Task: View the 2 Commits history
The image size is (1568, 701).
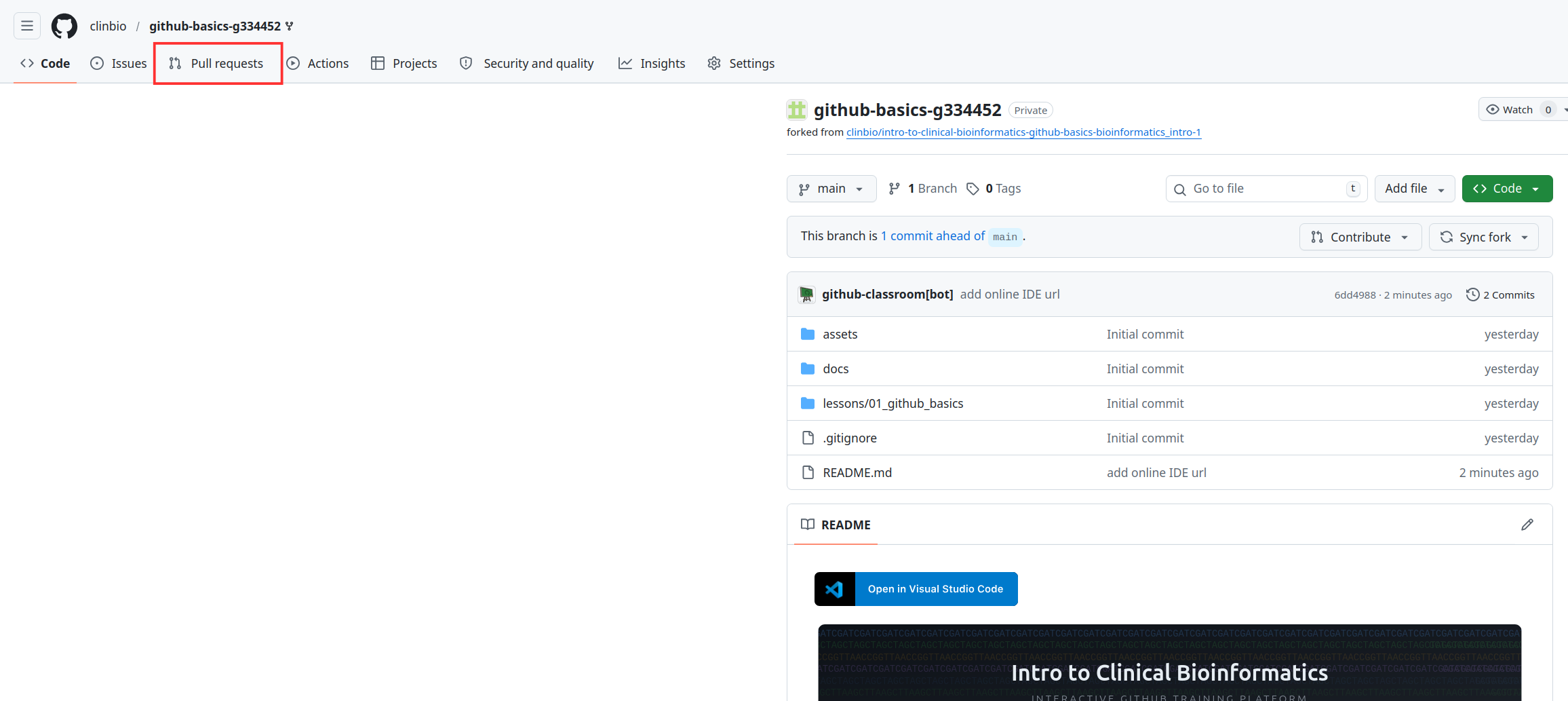Action: coord(1500,295)
